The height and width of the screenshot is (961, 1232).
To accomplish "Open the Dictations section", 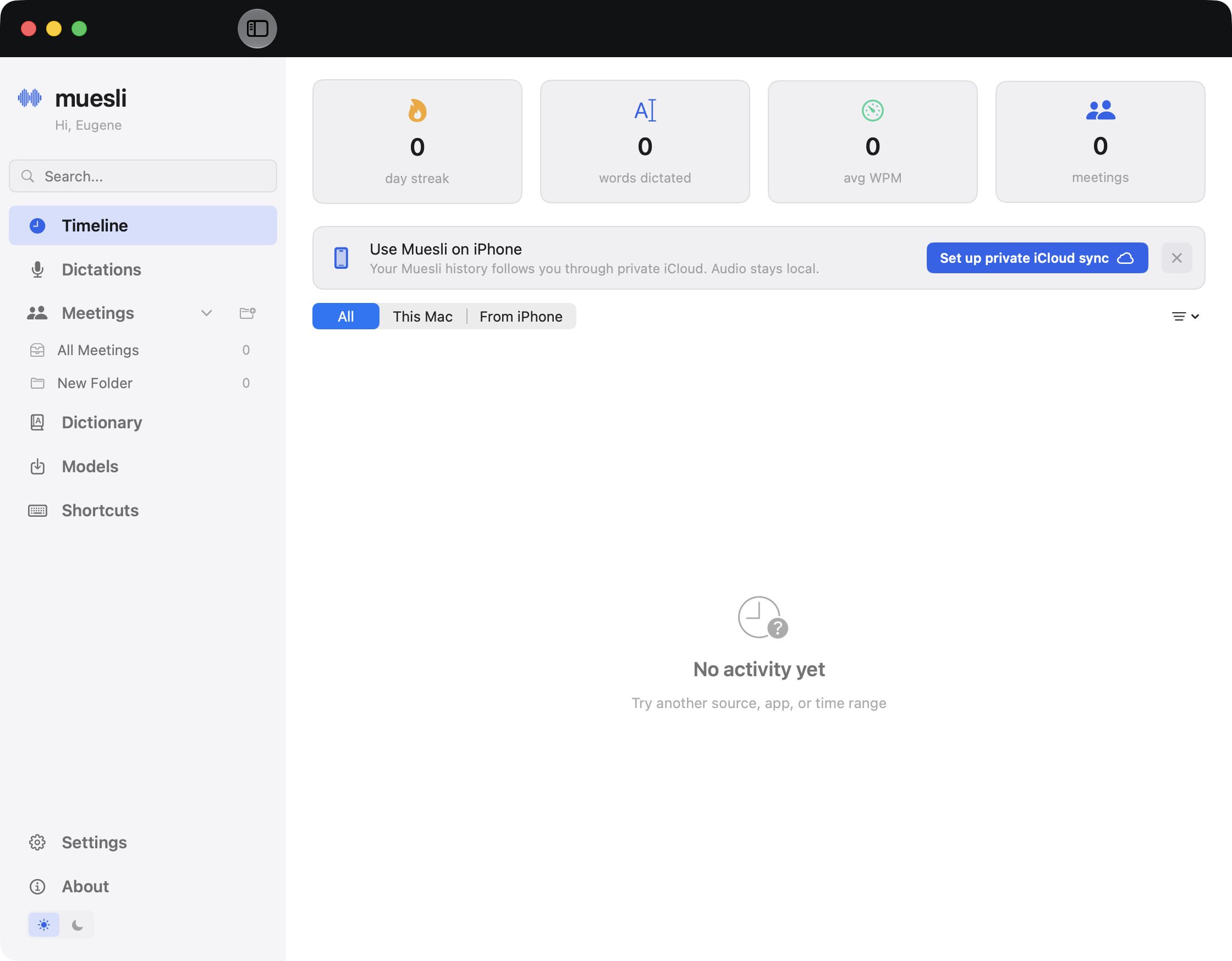I will click(x=142, y=269).
